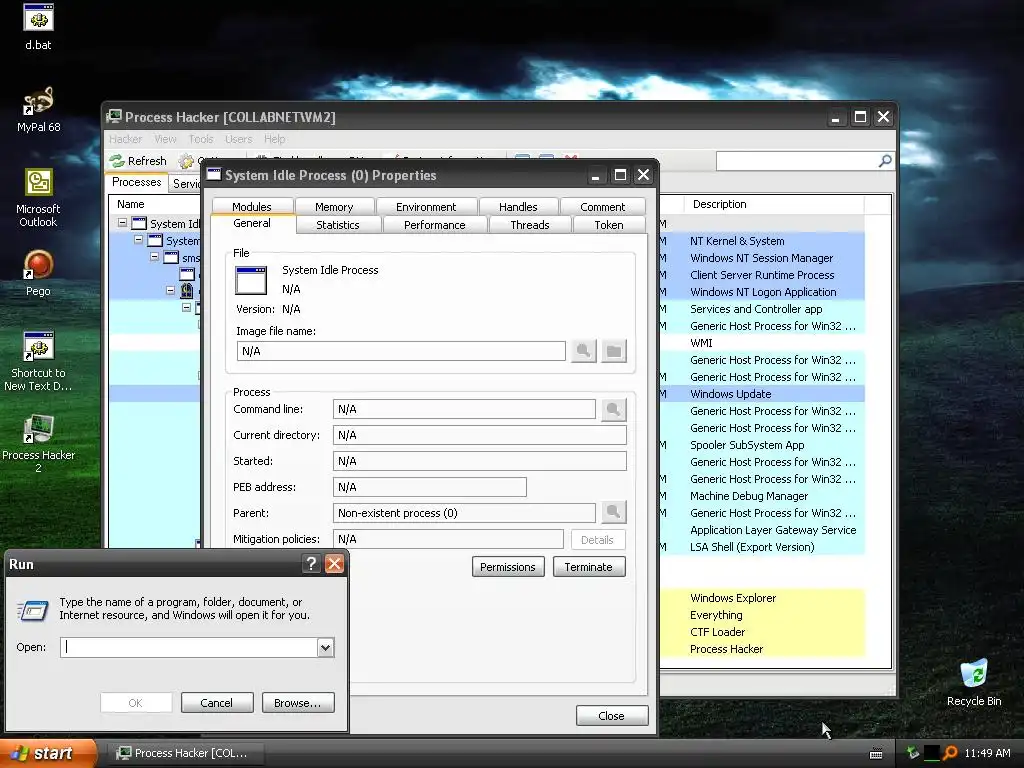The width and height of the screenshot is (1024, 768).
Task: Click the keyboard icon on the taskbar
Action: pos(876,754)
